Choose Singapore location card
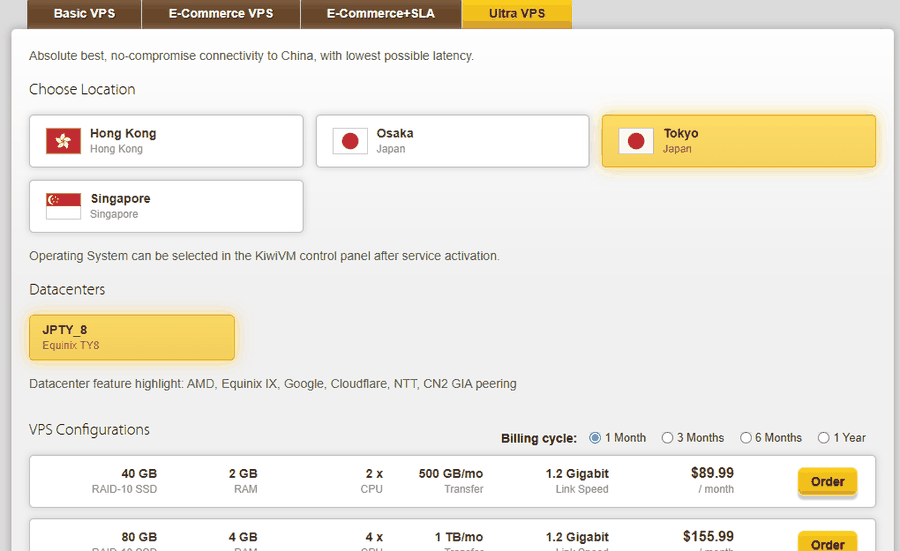The width and height of the screenshot is (900, 551). pos(166,206)
